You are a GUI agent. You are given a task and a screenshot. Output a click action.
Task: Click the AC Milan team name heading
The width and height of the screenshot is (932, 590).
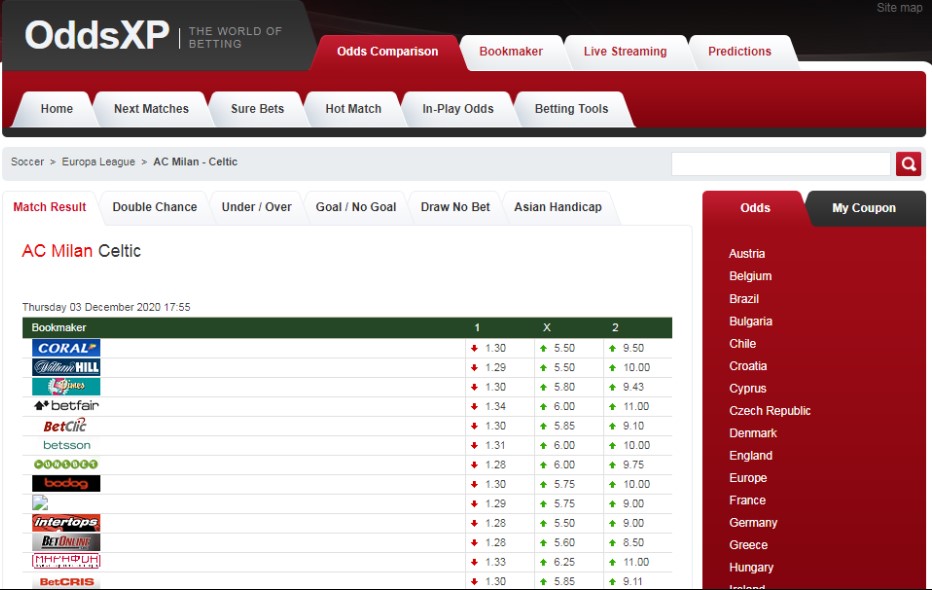(57, 251)
